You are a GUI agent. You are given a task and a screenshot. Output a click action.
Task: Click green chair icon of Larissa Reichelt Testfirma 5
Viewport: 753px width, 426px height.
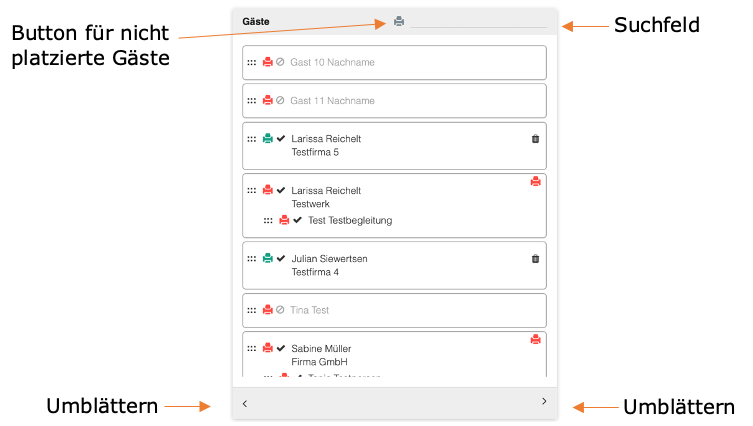pyautogui.click(x=268, y=139)
